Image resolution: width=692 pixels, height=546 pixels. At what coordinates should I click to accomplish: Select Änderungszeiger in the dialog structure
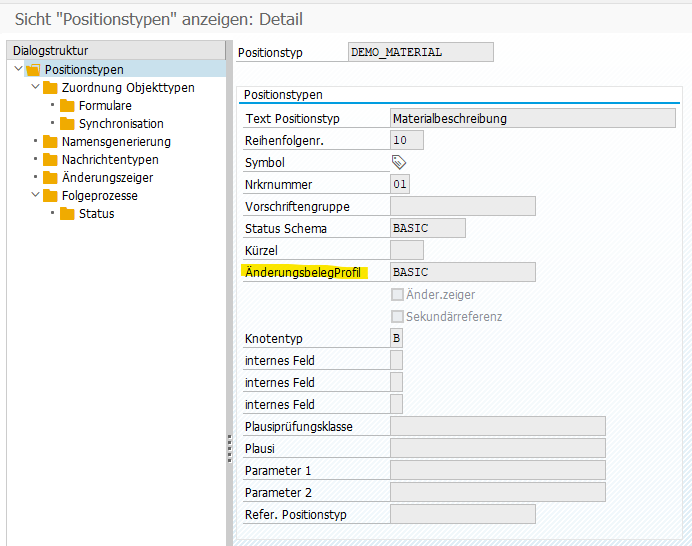[x=107, y=178]
